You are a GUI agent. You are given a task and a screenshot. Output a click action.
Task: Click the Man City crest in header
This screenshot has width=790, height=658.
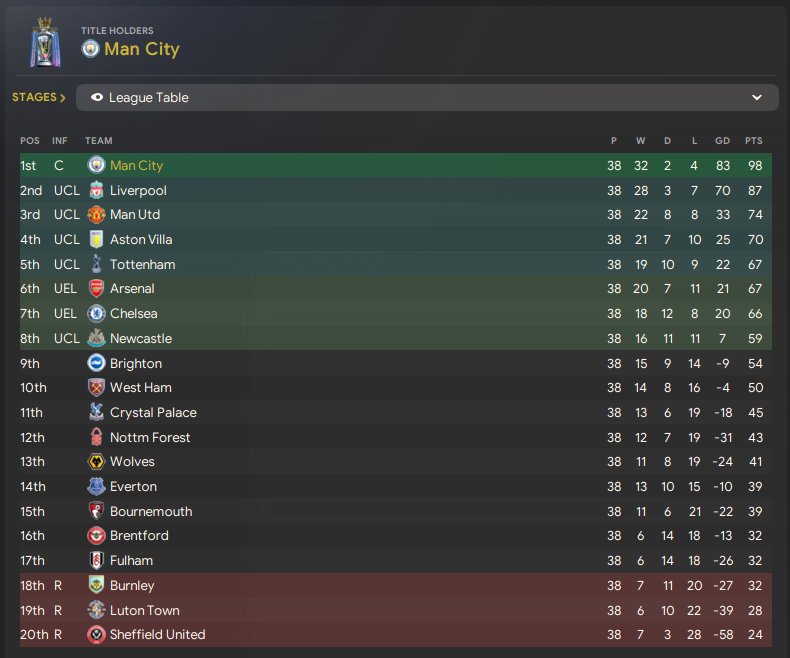pyautogui.click(x=90, y=49)
